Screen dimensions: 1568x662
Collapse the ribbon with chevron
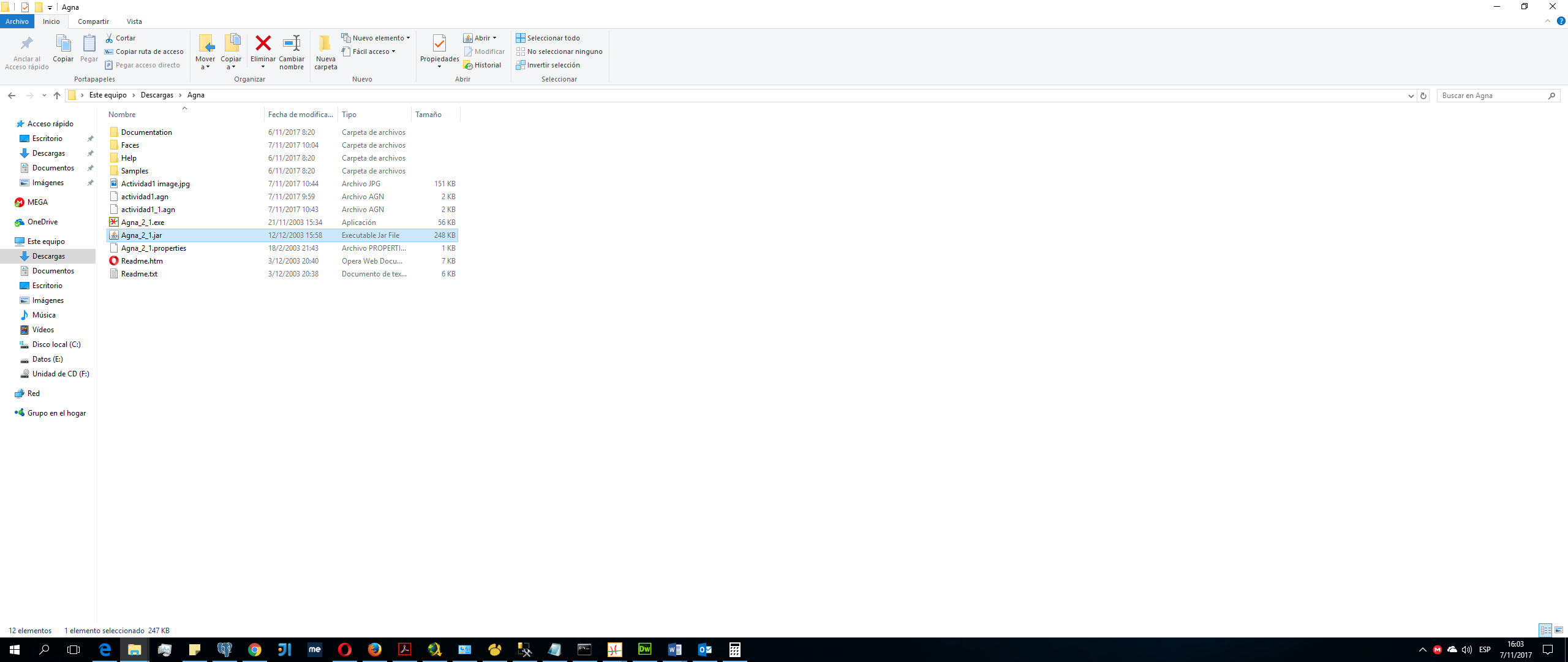(1548, 21)
